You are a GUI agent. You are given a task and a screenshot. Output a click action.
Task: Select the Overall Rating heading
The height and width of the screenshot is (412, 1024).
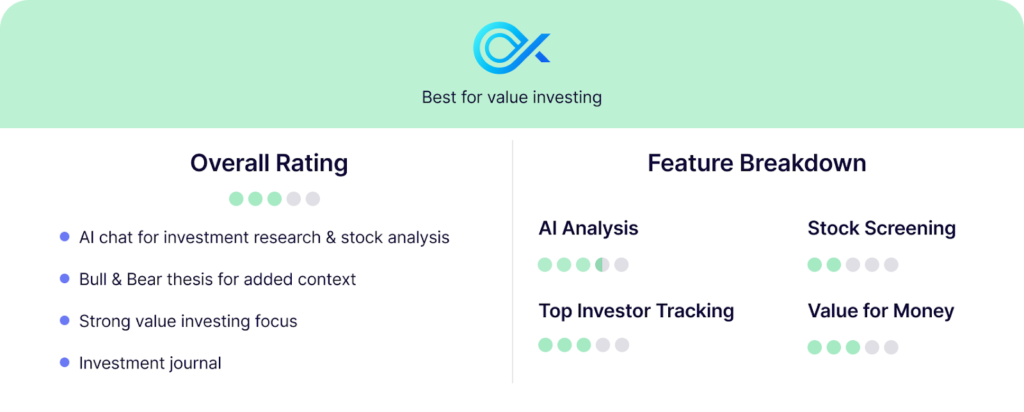pyautogui.click(x=269, y=163)
